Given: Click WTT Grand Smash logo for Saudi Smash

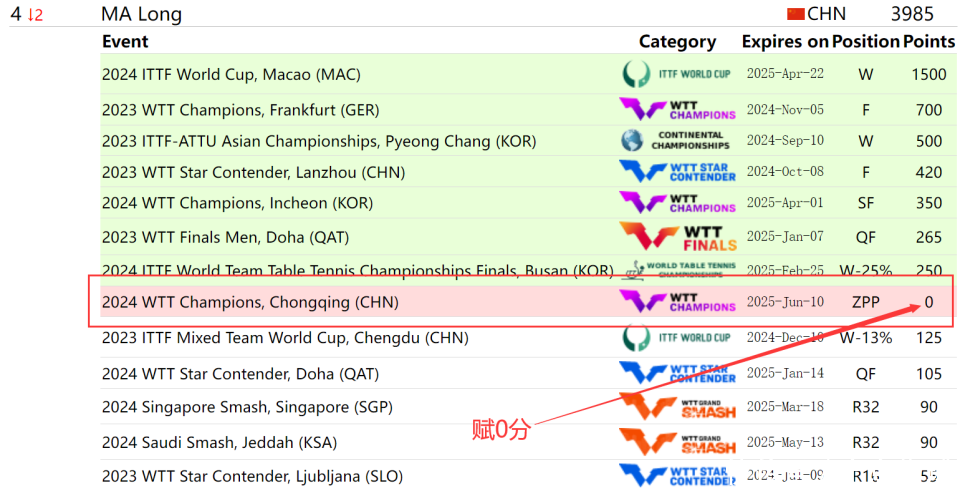Looking at the screenshot, I should (x=677, y=441).
